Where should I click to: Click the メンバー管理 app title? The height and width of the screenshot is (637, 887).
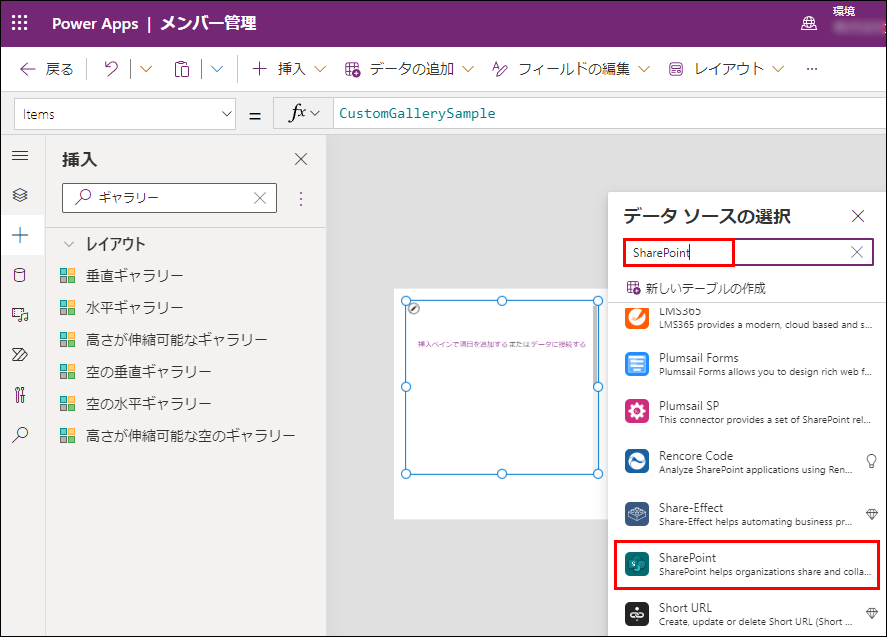208,23
